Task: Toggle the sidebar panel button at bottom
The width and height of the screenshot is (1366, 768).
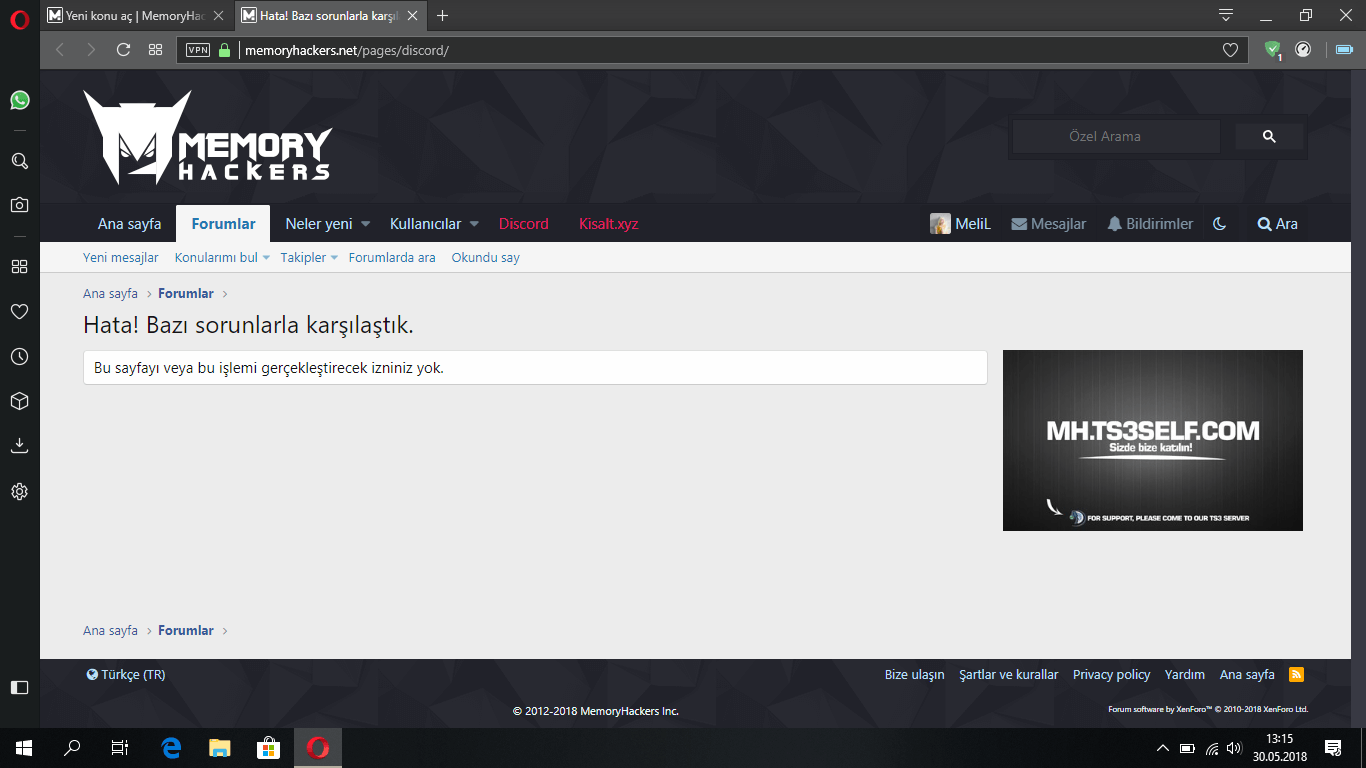Action: (x=19, y=687)
